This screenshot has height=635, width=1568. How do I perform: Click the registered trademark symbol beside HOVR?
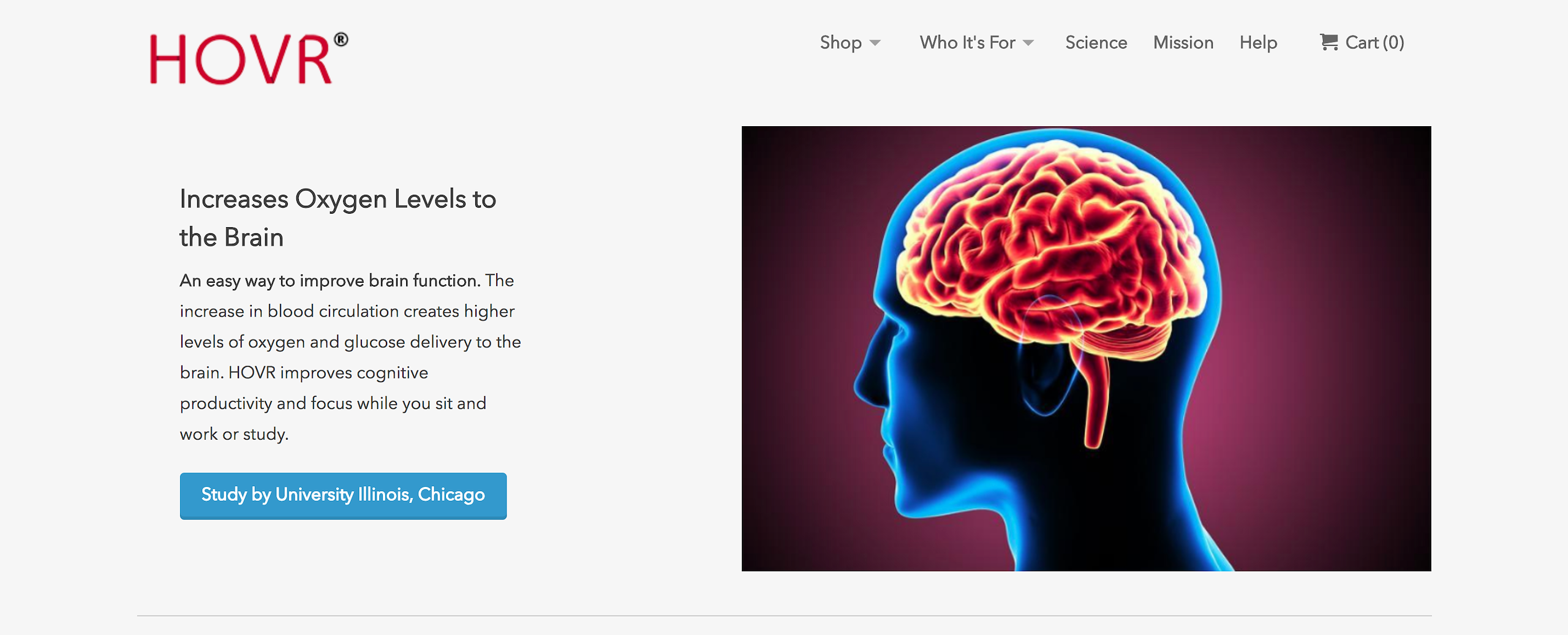341,40
